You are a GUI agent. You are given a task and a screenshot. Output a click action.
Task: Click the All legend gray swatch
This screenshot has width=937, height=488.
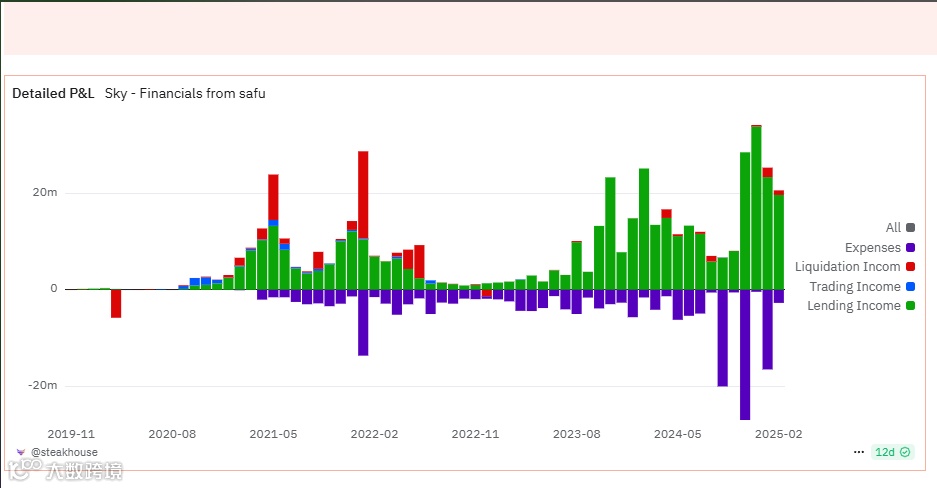(910, 228)
